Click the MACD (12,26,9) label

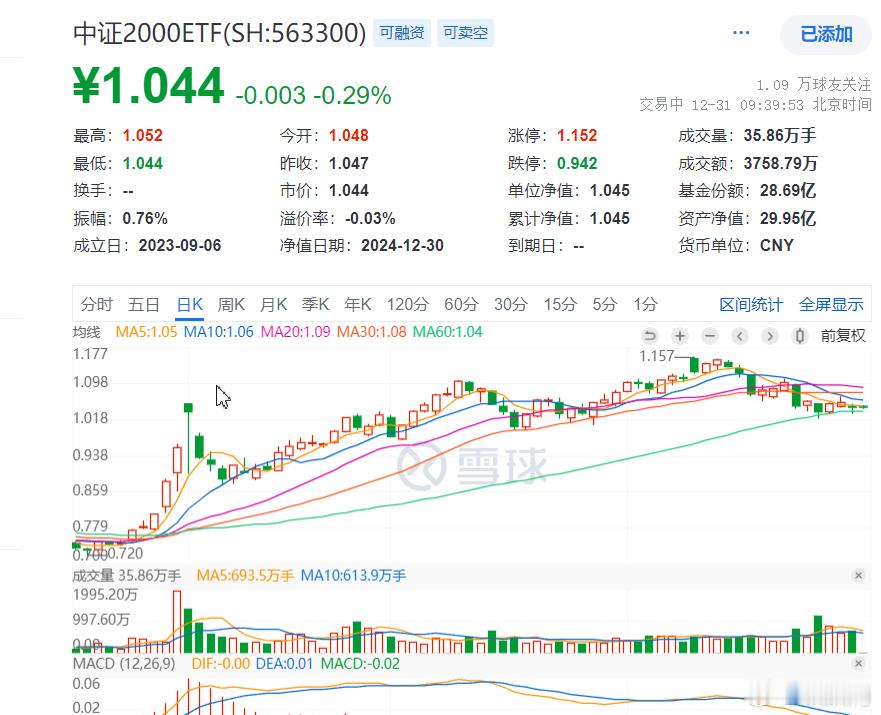pyautogui.click(x=124, y=663)
